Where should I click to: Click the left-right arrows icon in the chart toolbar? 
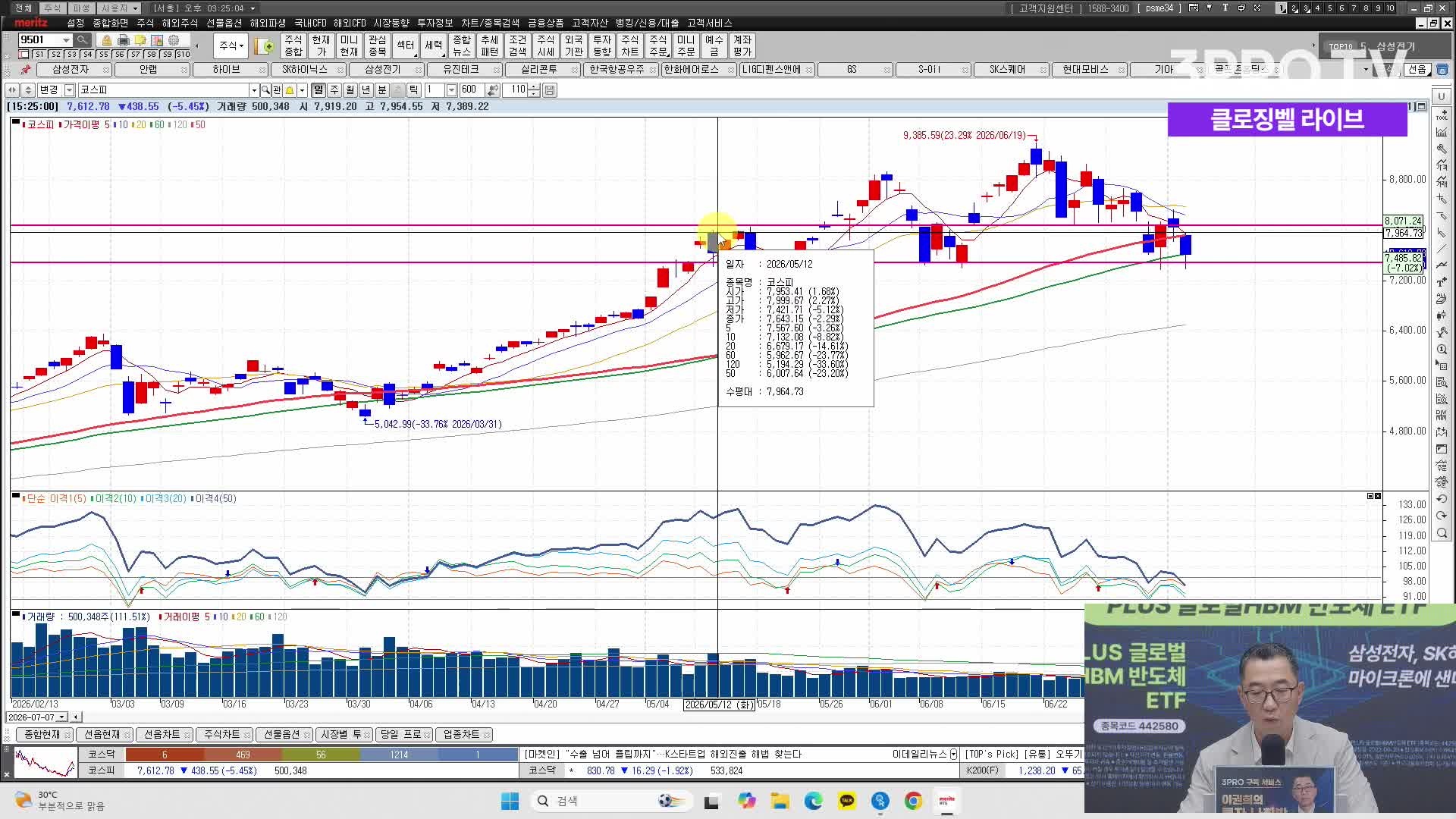point(12,89)
